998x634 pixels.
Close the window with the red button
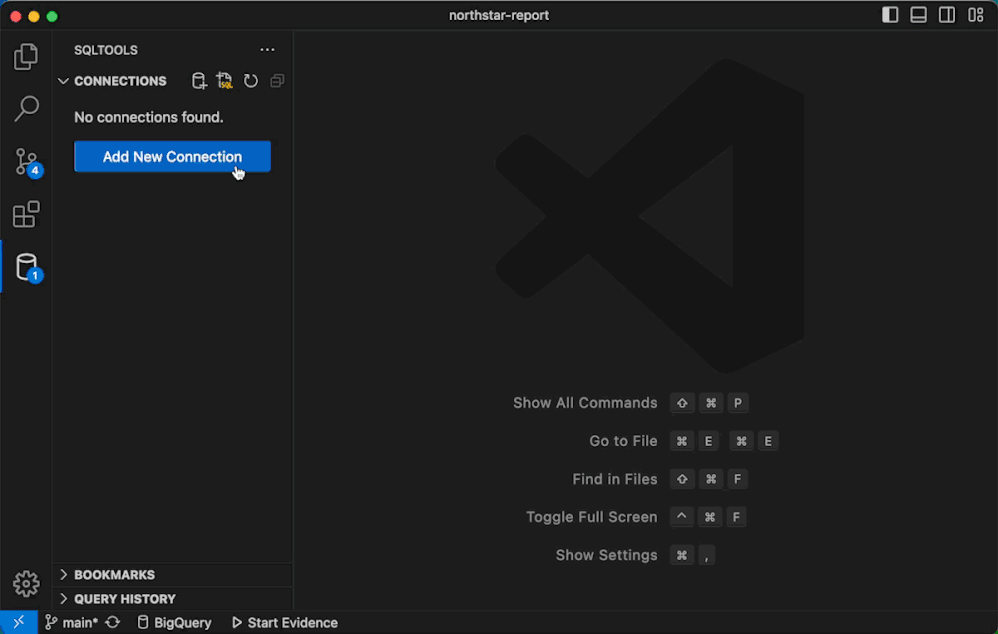click(x=16, y=17)
